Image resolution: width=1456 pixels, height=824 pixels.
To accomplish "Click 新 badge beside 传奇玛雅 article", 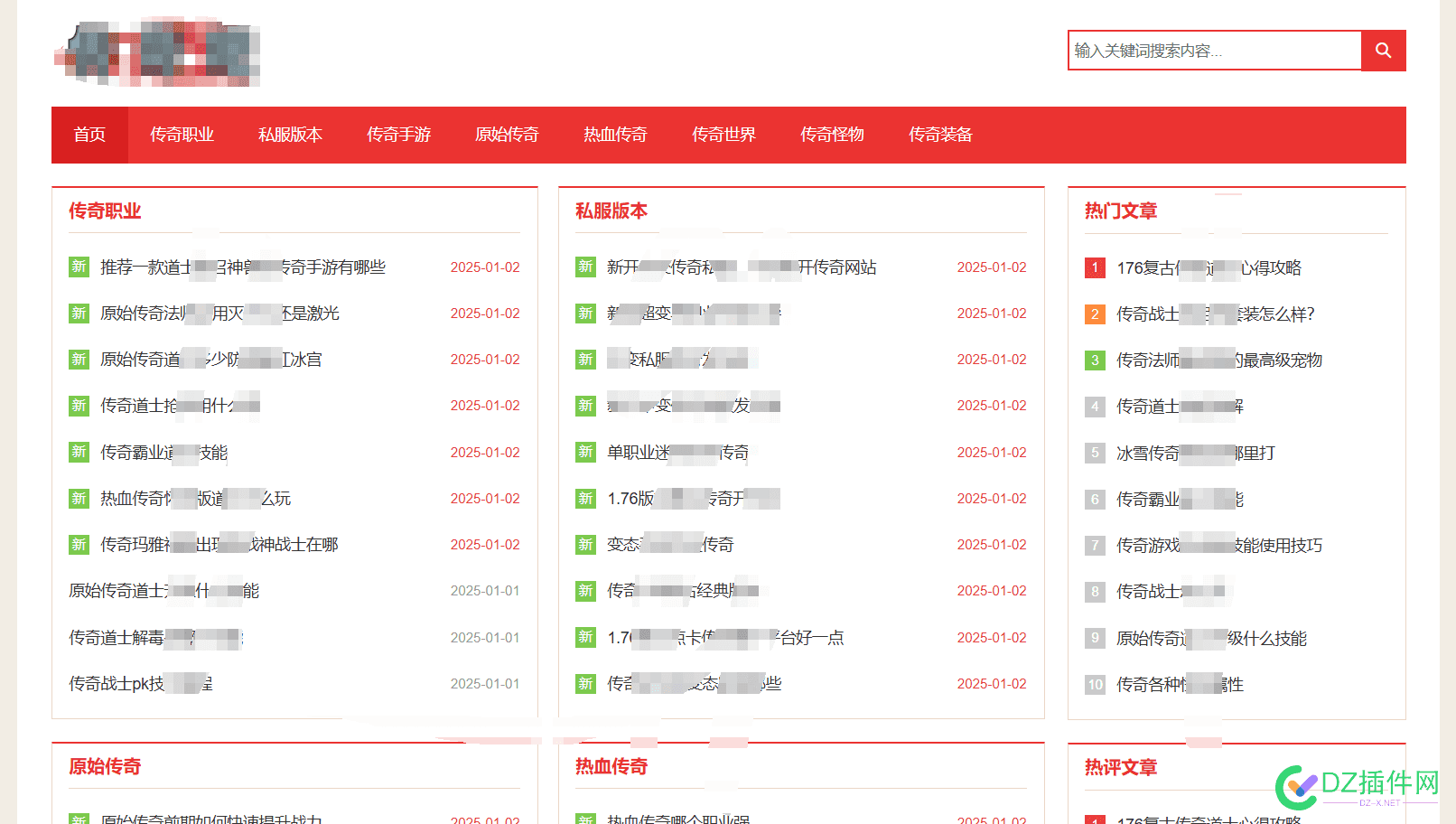I will click(79, 545).
